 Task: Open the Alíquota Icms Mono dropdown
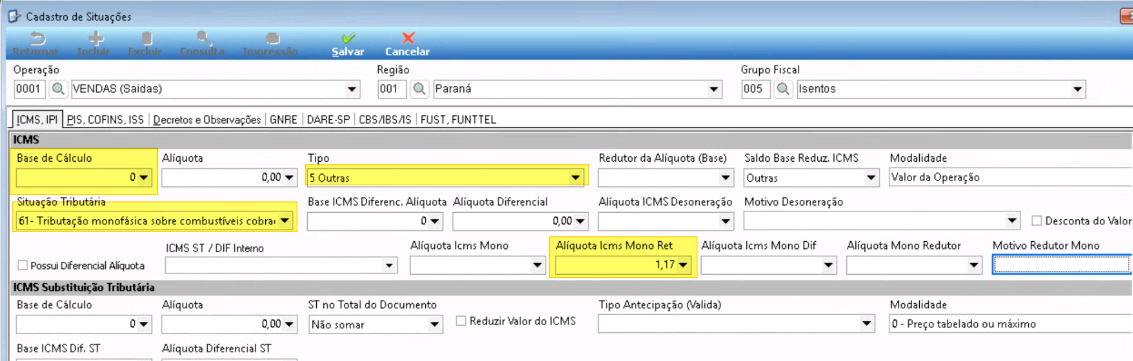coord(537,266)
